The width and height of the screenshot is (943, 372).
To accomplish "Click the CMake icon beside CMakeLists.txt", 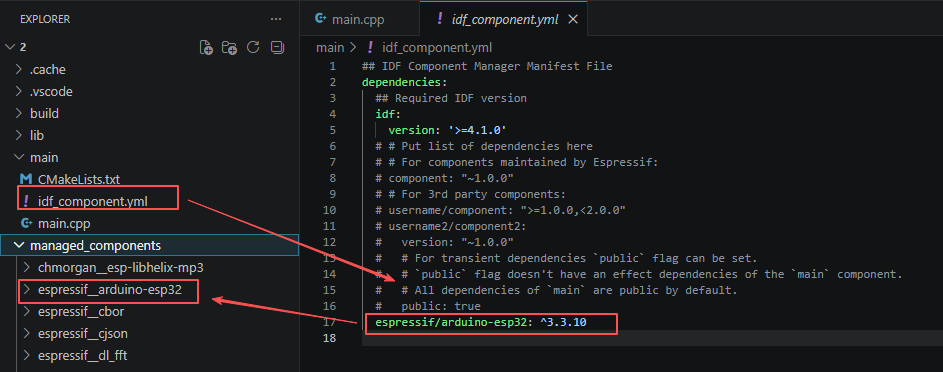I will tap(26, 179).
